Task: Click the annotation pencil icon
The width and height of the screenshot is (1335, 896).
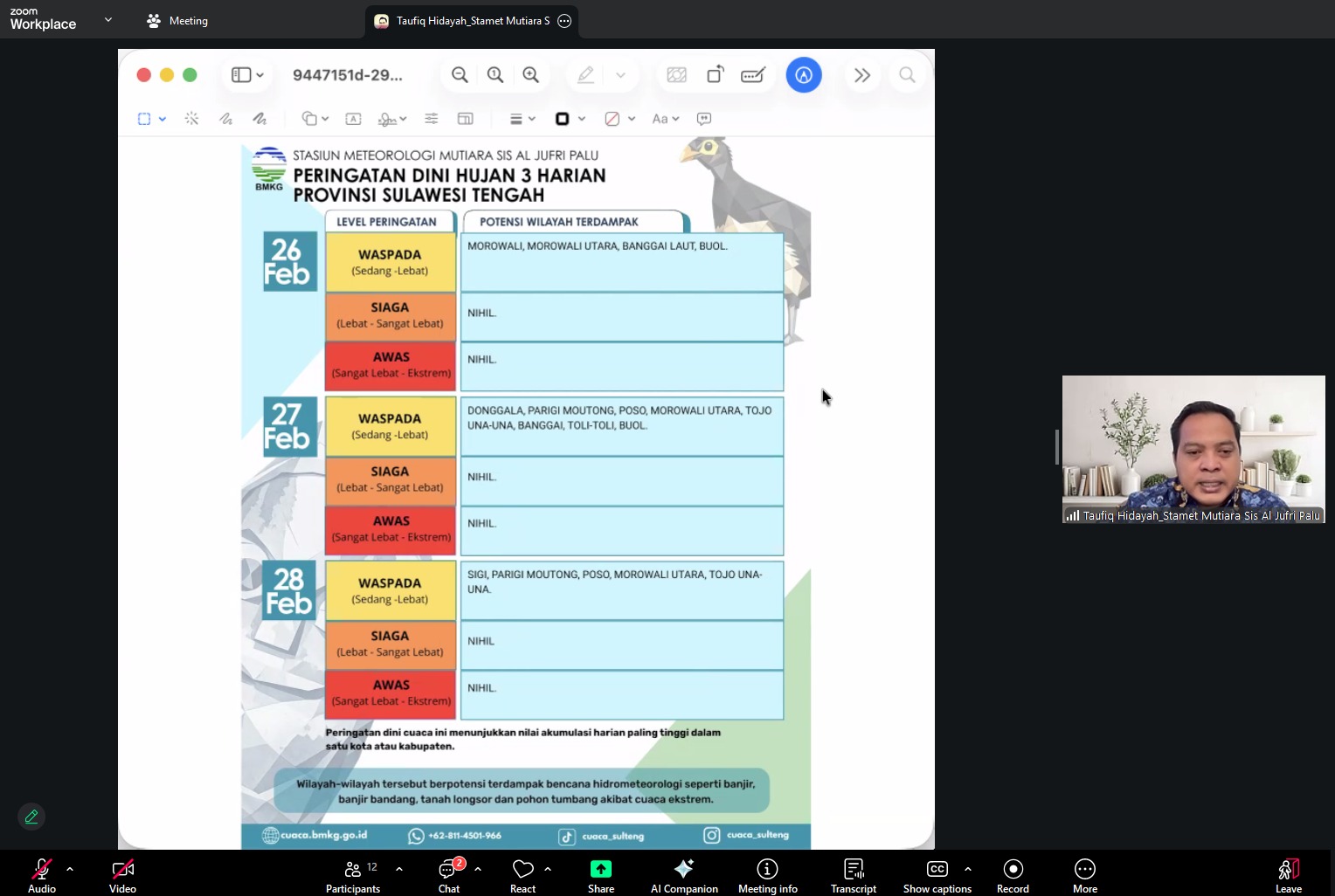Action: pyautogui.click(x=31, y=817)
